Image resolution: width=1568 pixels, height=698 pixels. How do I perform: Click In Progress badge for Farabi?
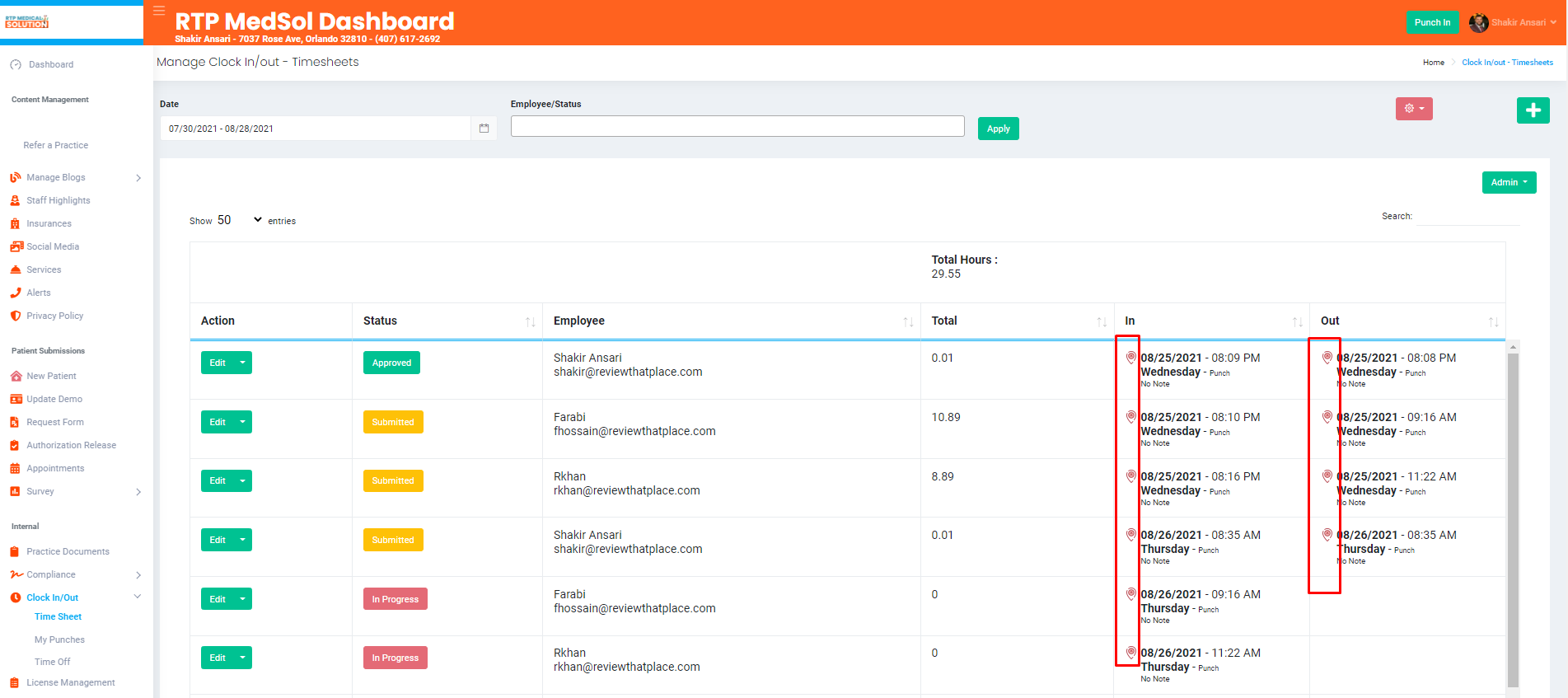click(x=396, y=599)
